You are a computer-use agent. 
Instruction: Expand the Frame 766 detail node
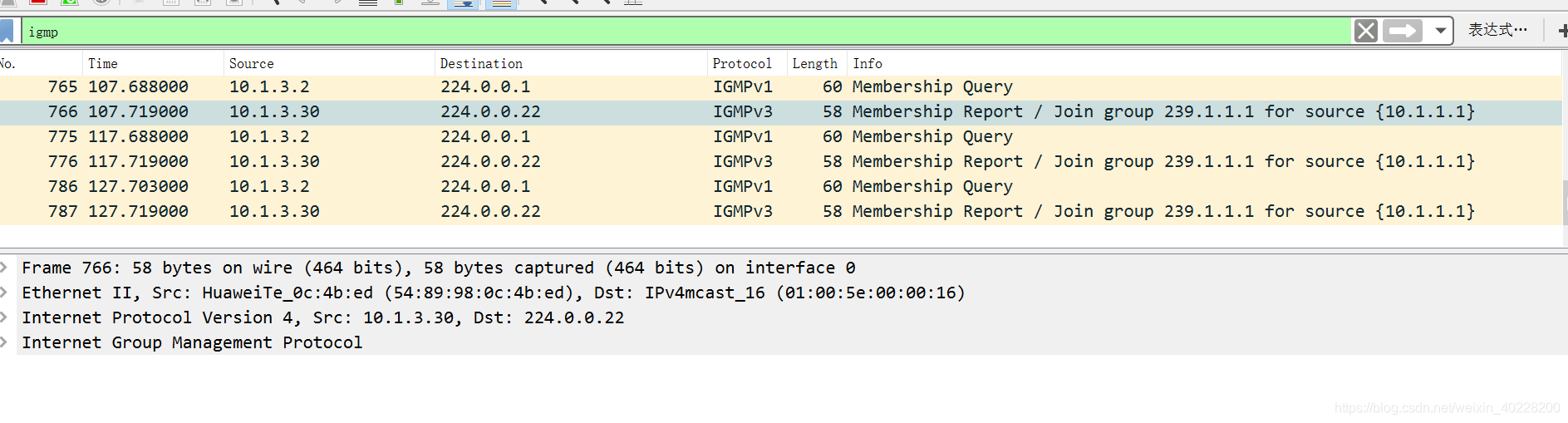[x=4, y=268]
